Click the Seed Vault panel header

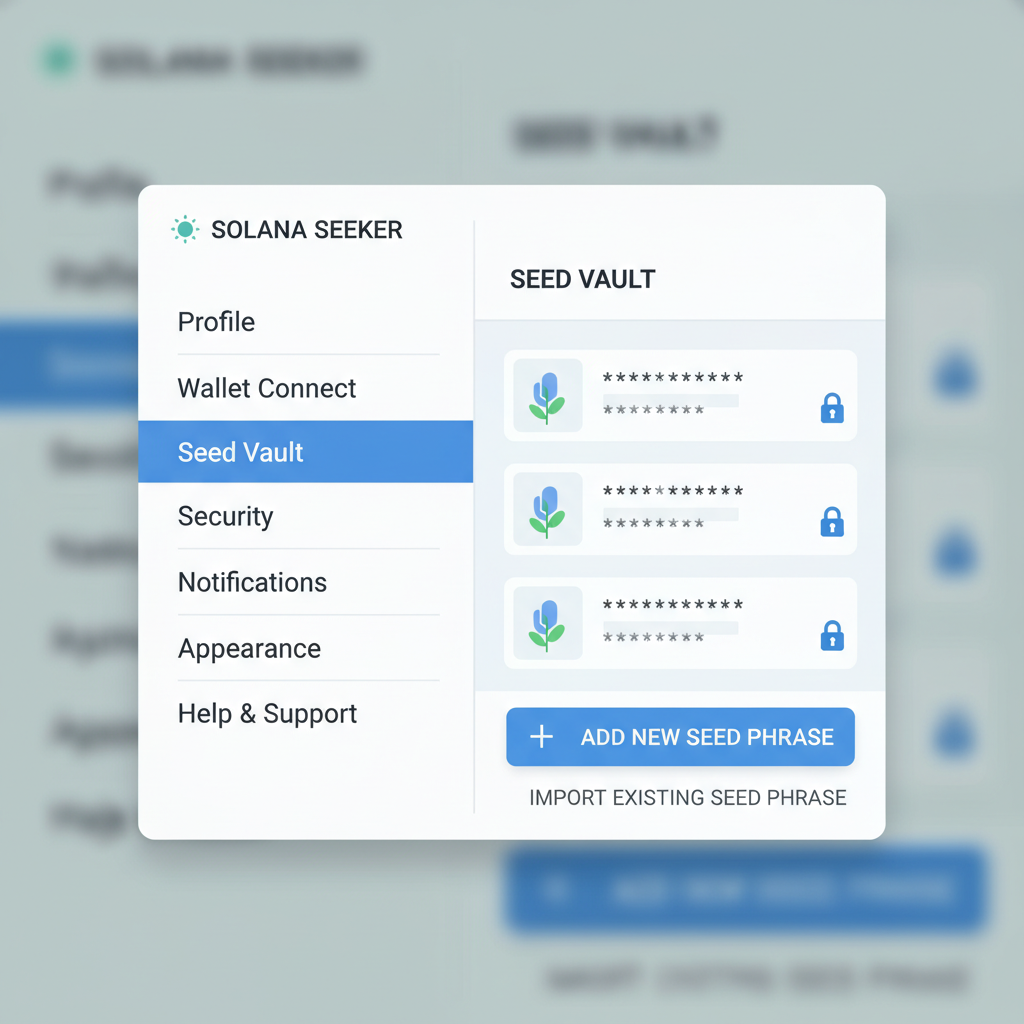(583, 279)
